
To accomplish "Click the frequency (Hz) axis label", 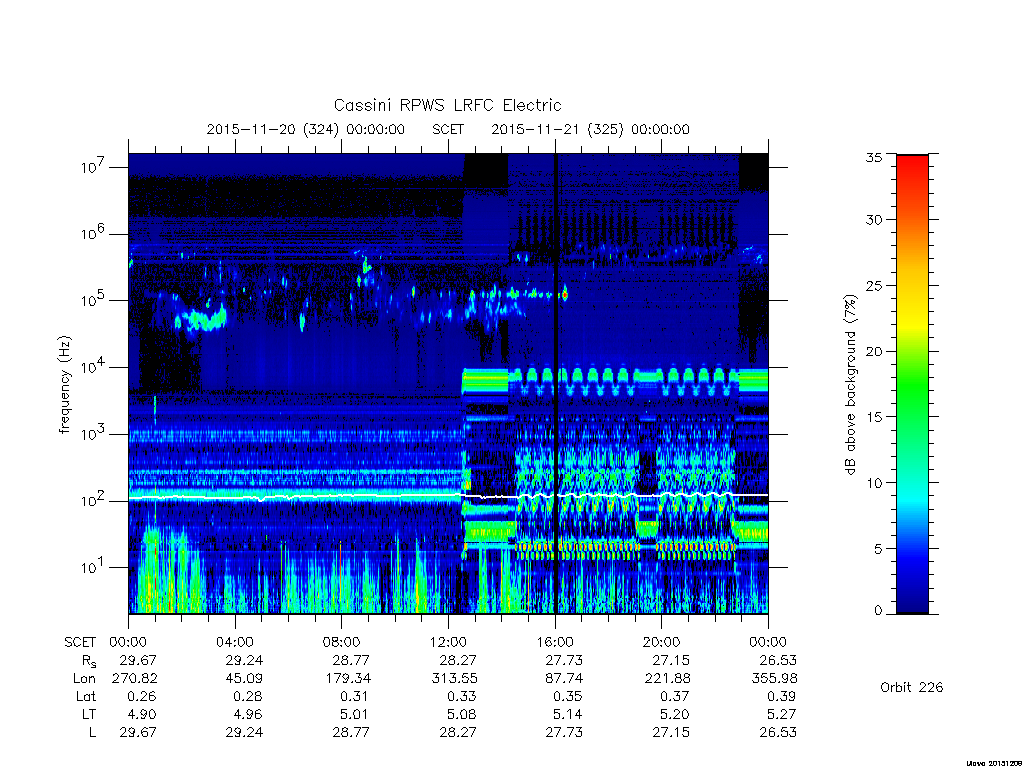I will (x=64, y=385).
